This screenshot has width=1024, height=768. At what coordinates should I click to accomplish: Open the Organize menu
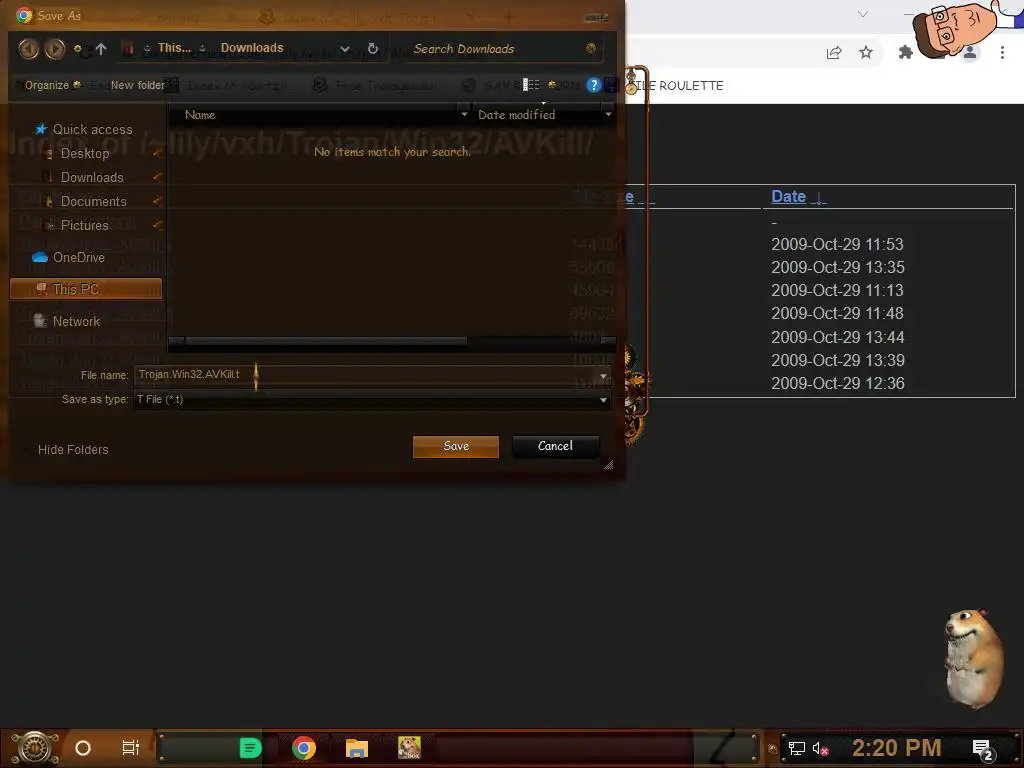(52, 85)
